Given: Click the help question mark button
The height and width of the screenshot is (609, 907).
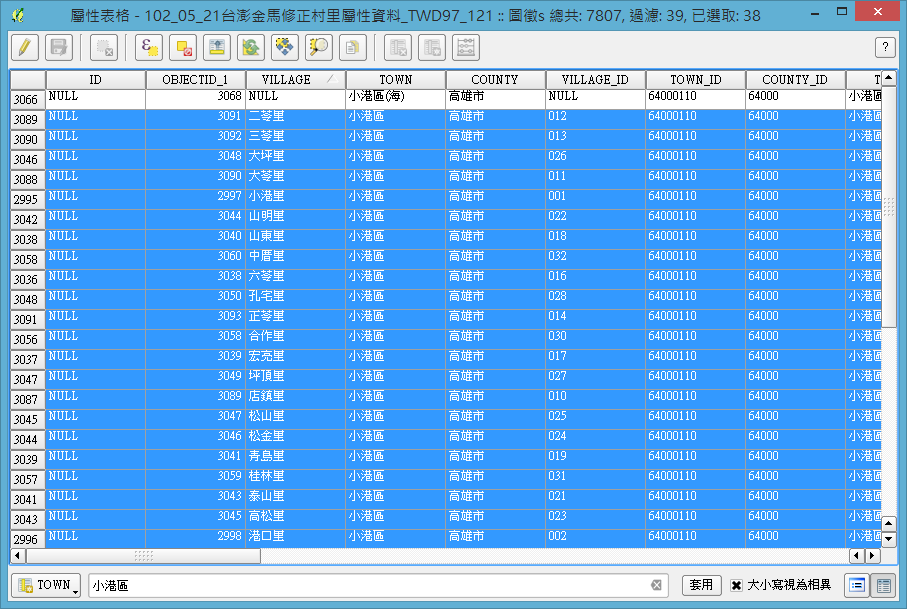Looking at the screenshot, I should click(x=884, y=47).
